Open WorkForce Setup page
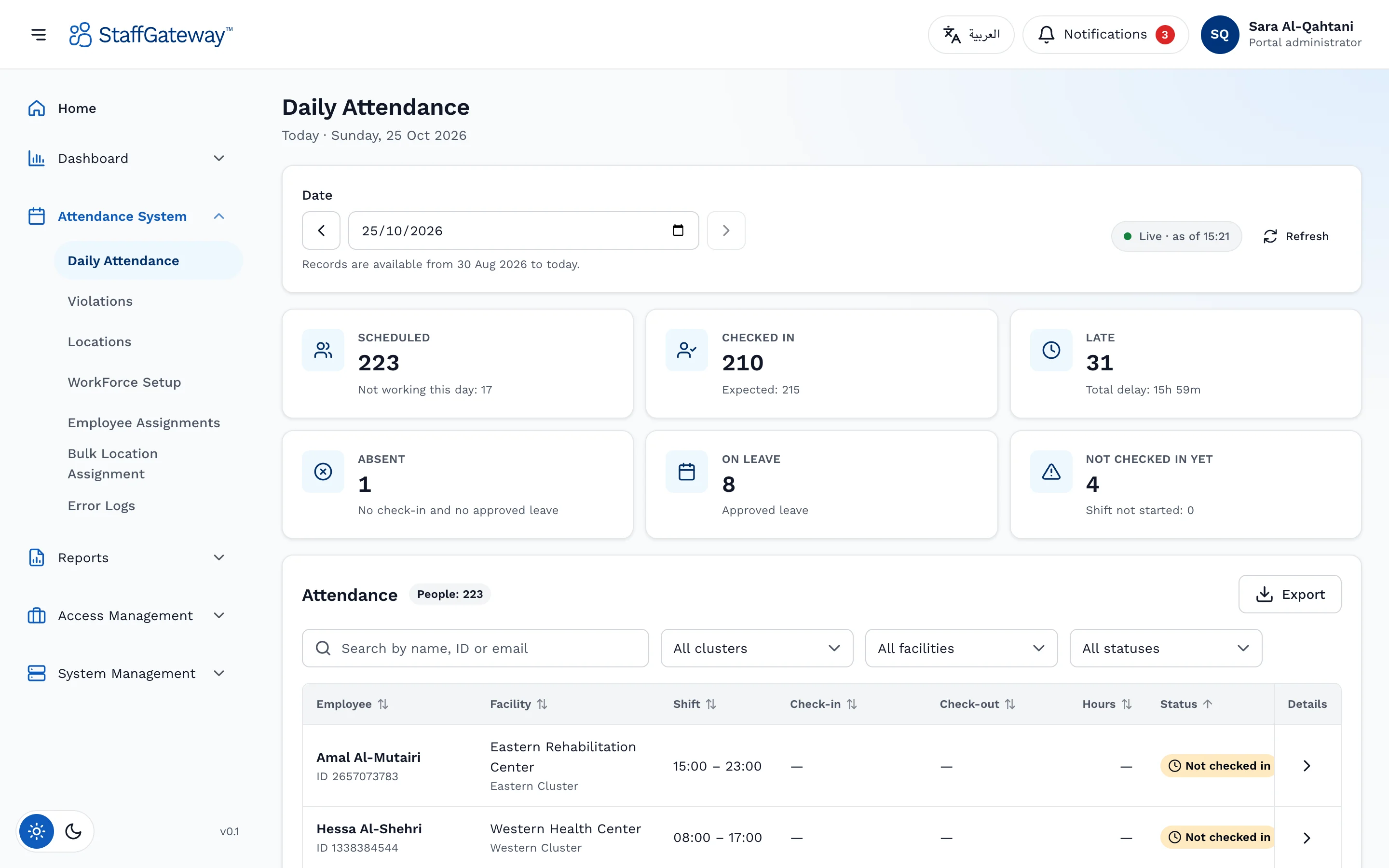Viewport: 1389px width, 868px height. click(124, 382)
